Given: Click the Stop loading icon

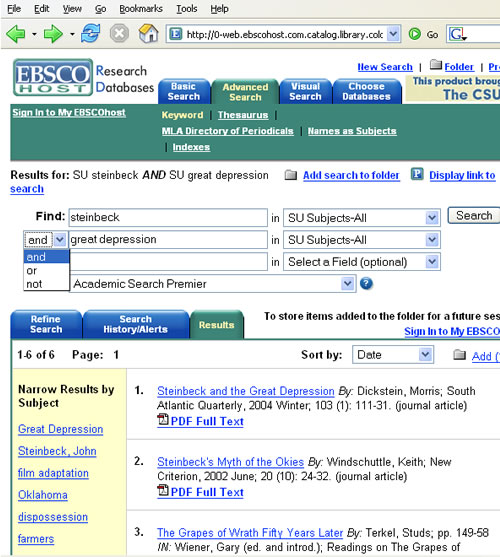Looking at the screenshot, I should click(x=119, y=34).
